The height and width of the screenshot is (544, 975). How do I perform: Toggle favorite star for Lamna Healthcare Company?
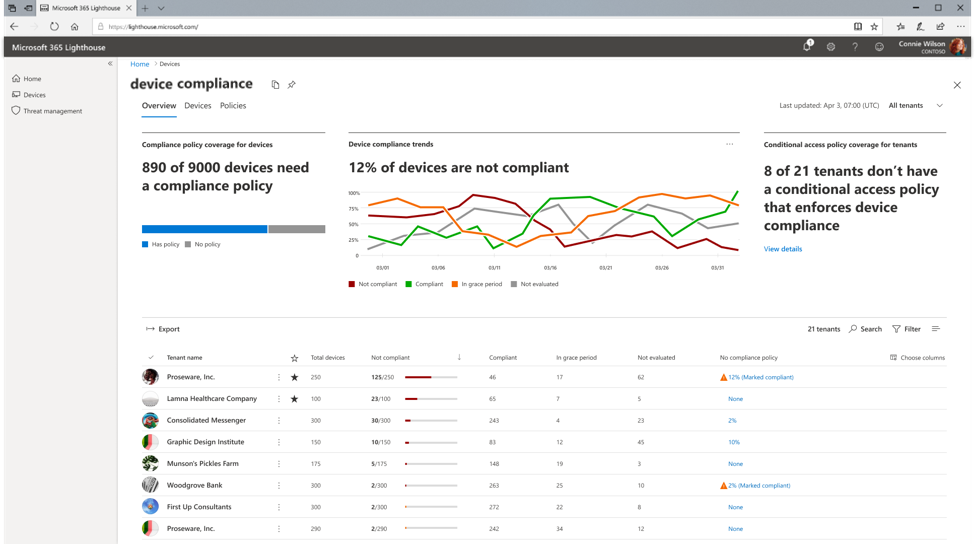pos(294,399)
